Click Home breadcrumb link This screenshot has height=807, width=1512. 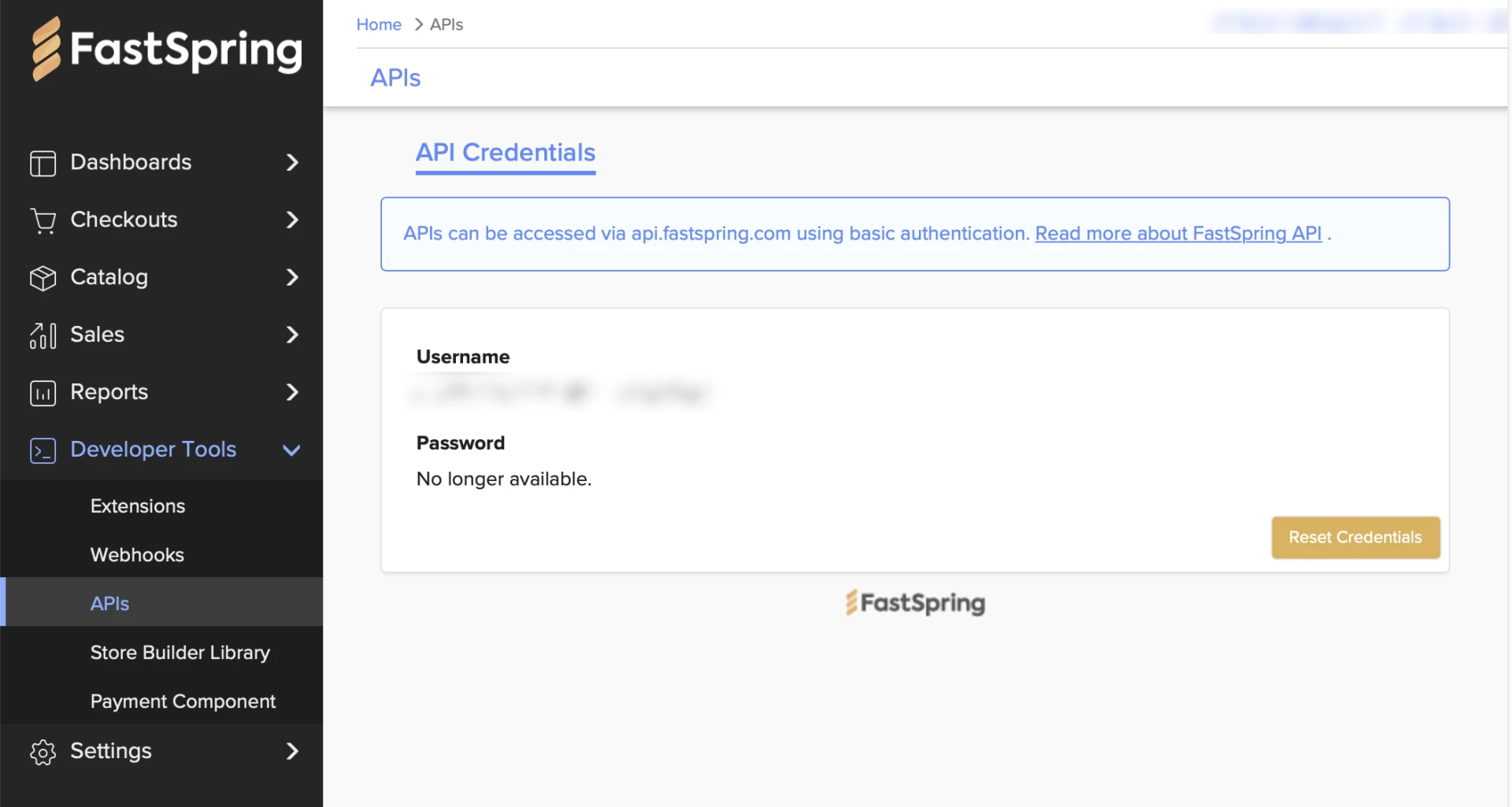pos(379,24)
